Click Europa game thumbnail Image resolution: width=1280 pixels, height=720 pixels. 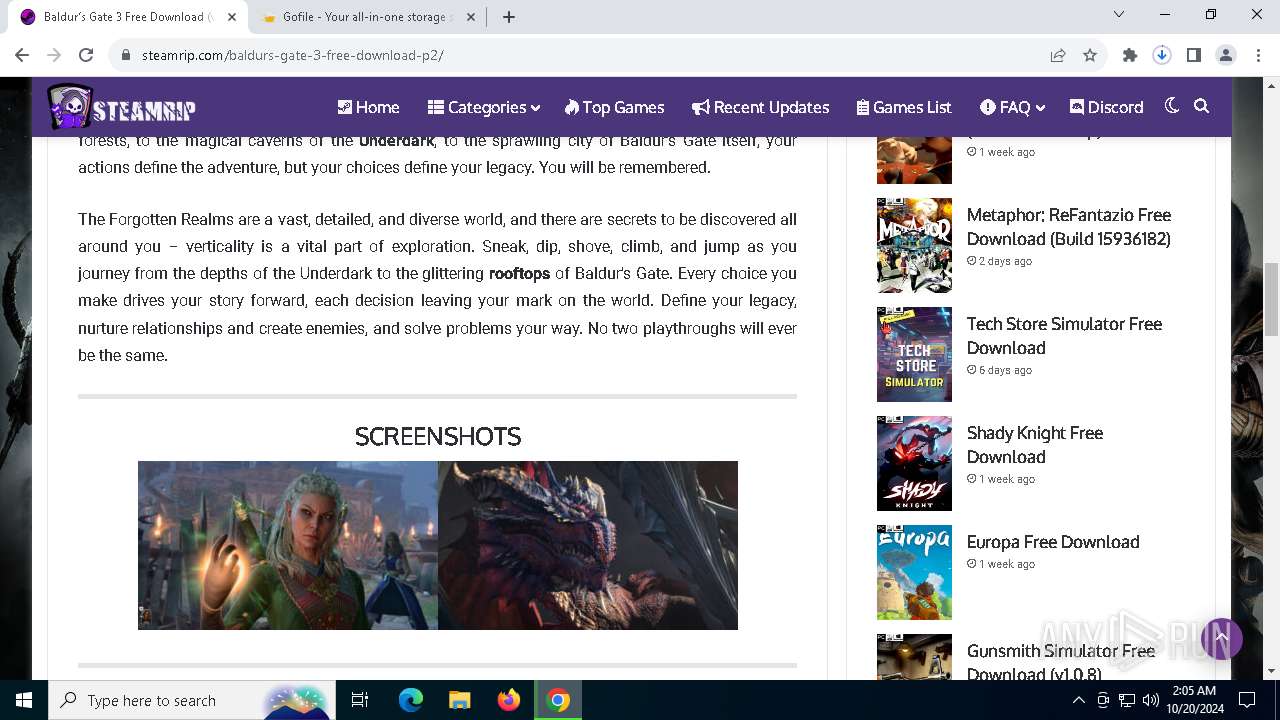(914, 572)
